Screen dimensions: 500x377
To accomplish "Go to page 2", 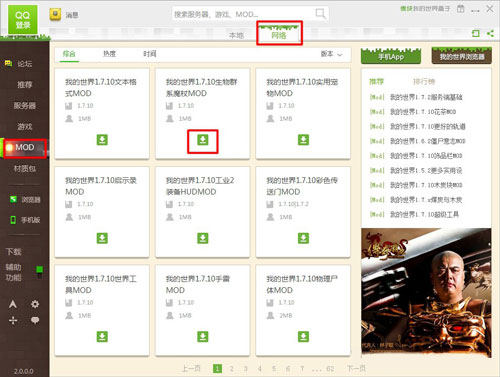I will (231, 369).
